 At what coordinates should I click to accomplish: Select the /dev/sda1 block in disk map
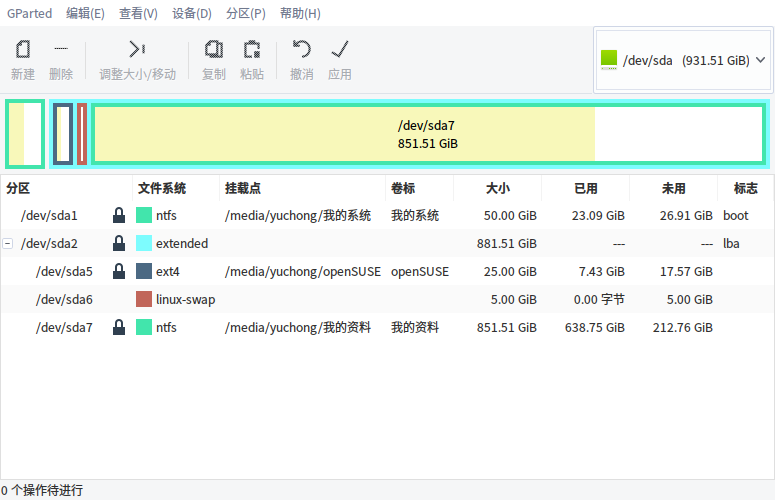point(25,134)
